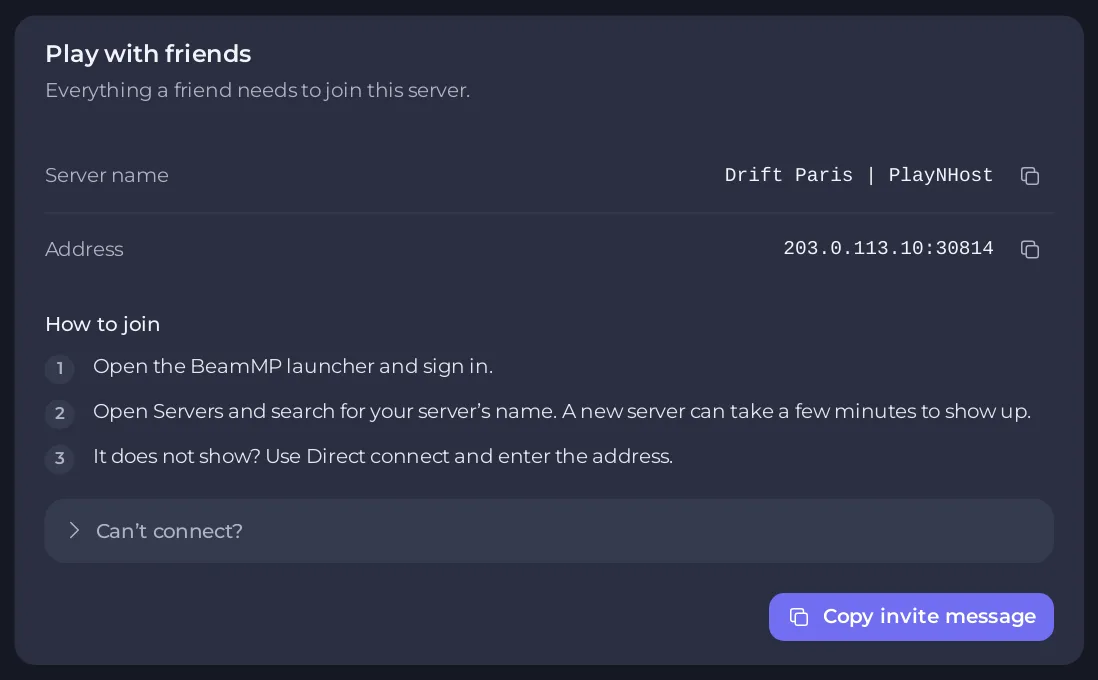Viewport: 1098px width, 680px height.
Task: Click the step 1 number badge
Action: pyautogui.click(x=60, y=368)
